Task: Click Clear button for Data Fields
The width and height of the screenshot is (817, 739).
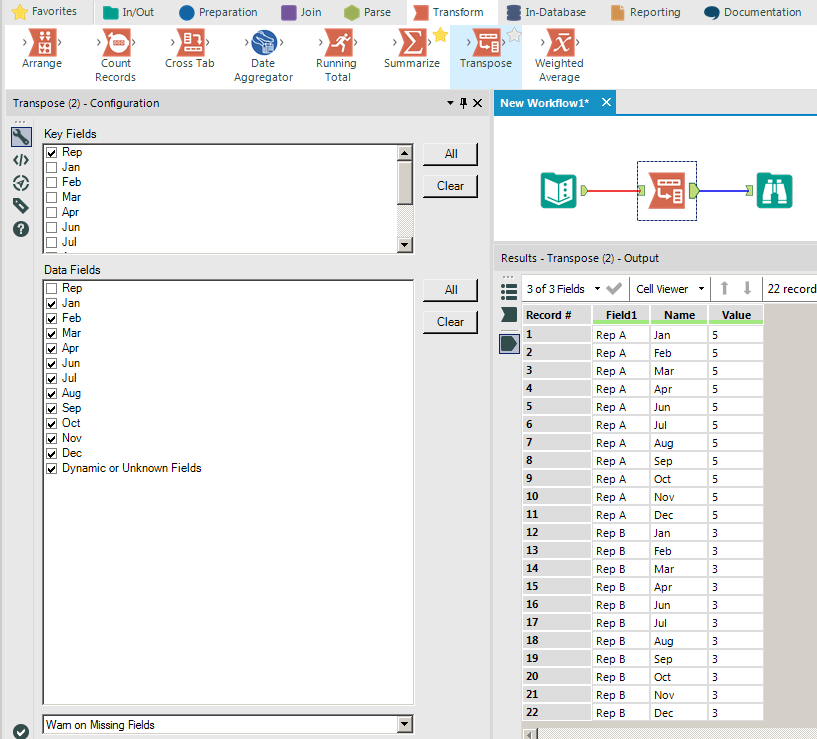Action: click(x=450, y=322)
